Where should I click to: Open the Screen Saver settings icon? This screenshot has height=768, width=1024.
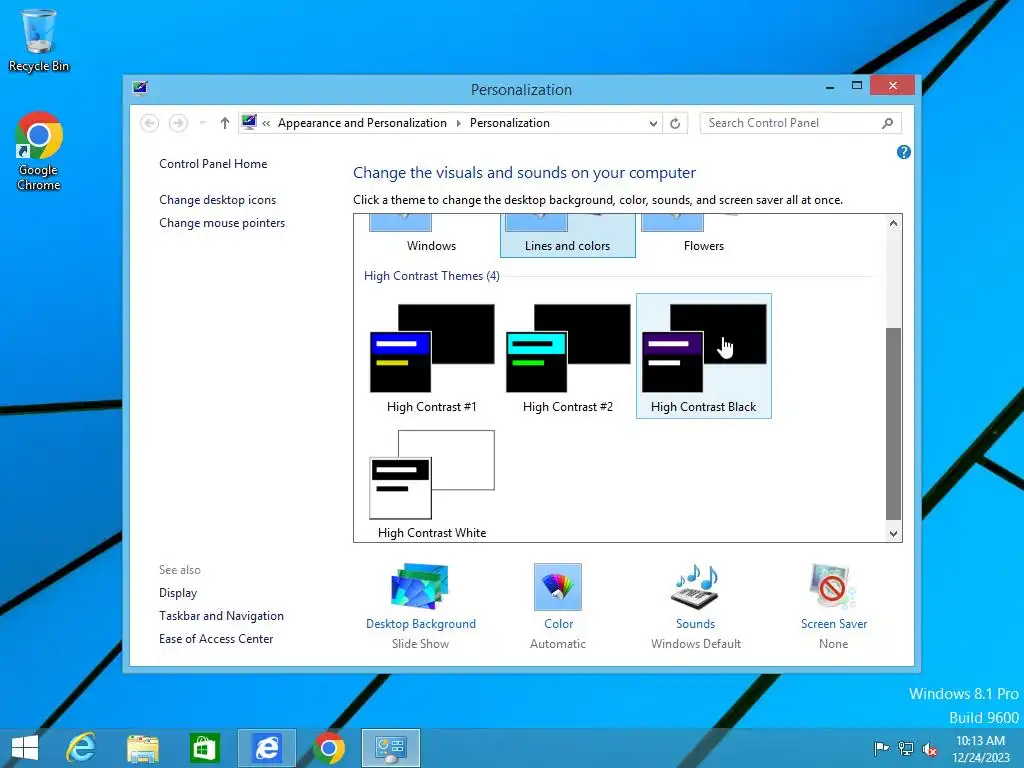pos(833,586)
